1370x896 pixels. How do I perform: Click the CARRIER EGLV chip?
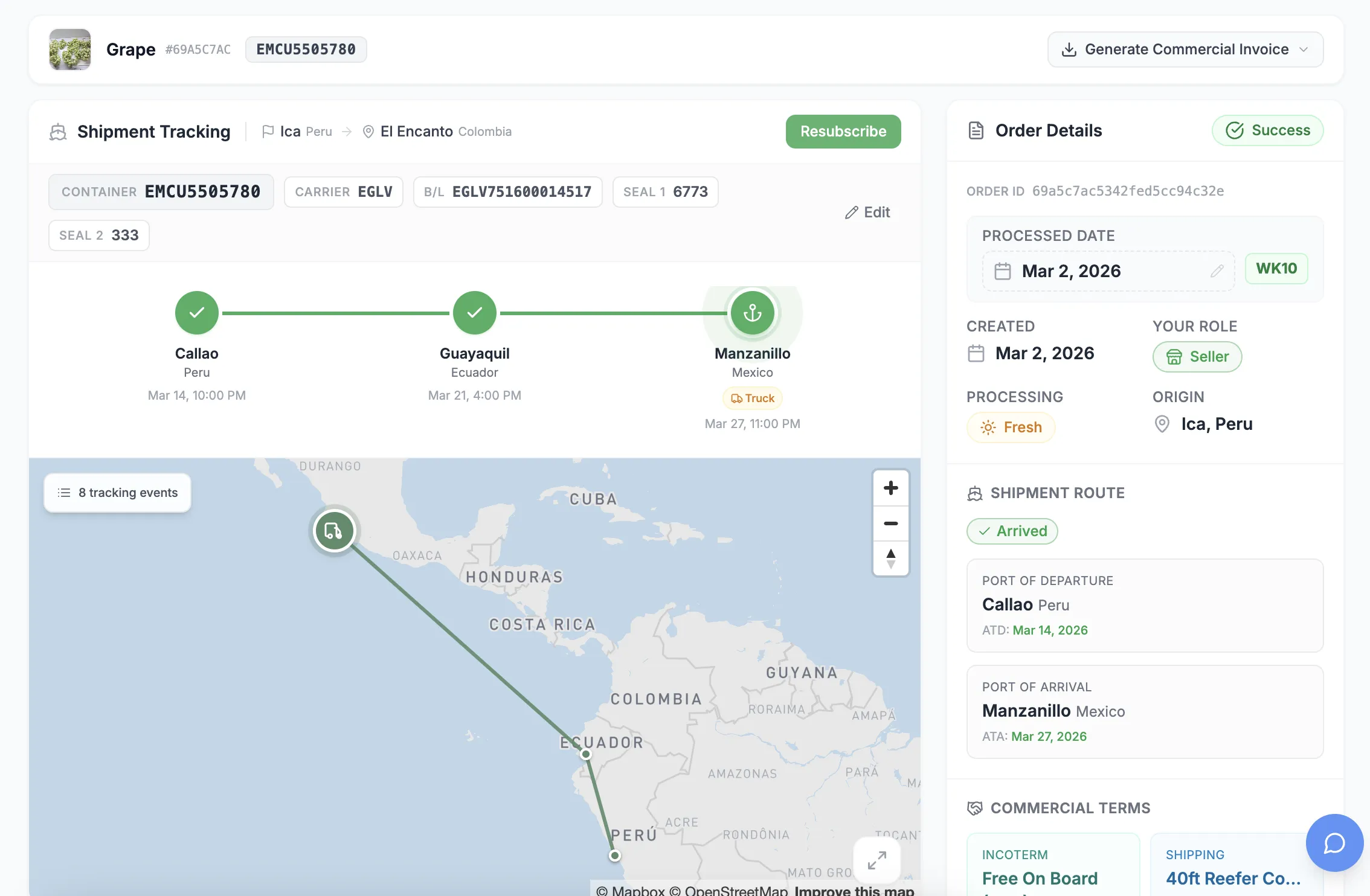coord(344,192)
